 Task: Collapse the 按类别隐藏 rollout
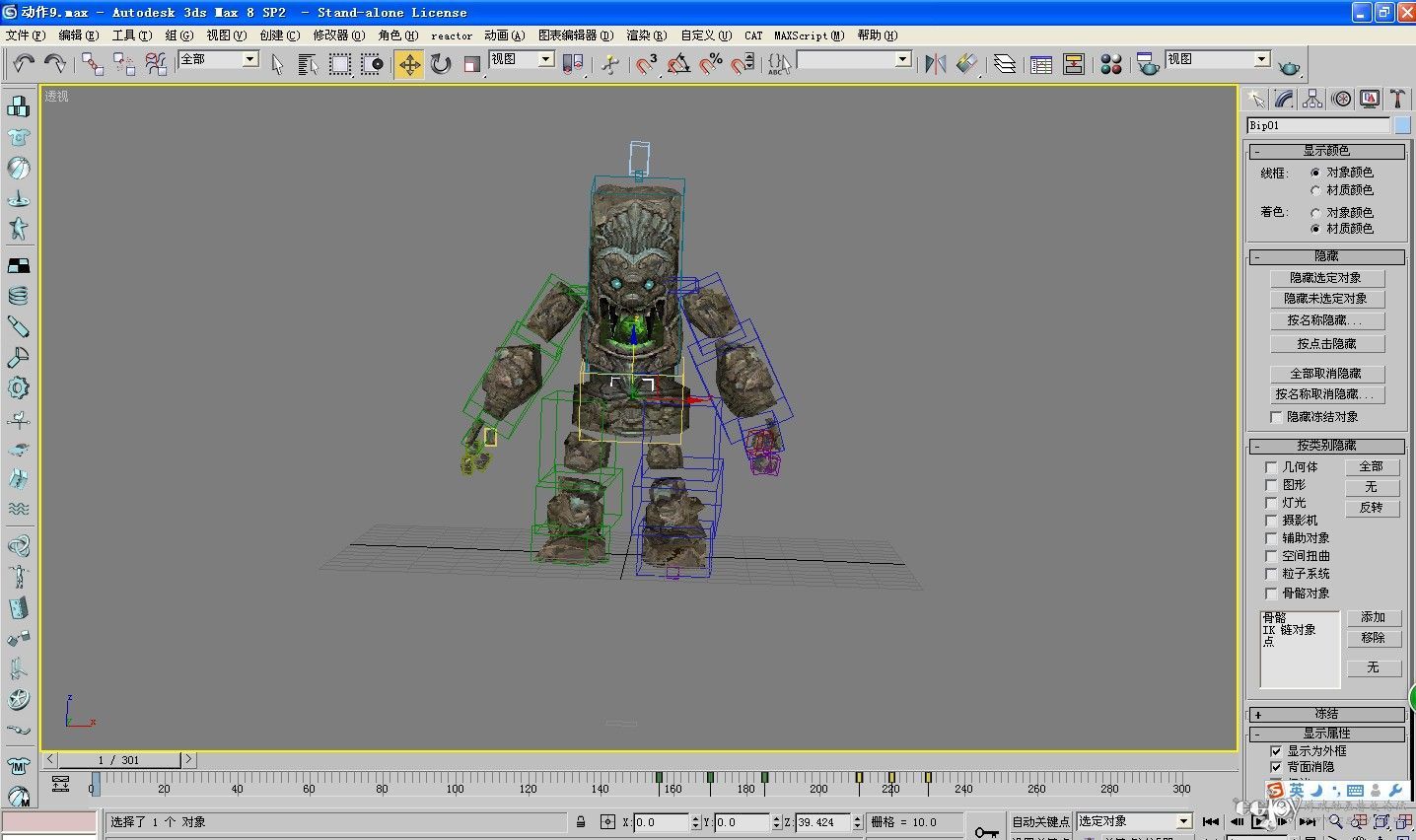(1326, 446)
